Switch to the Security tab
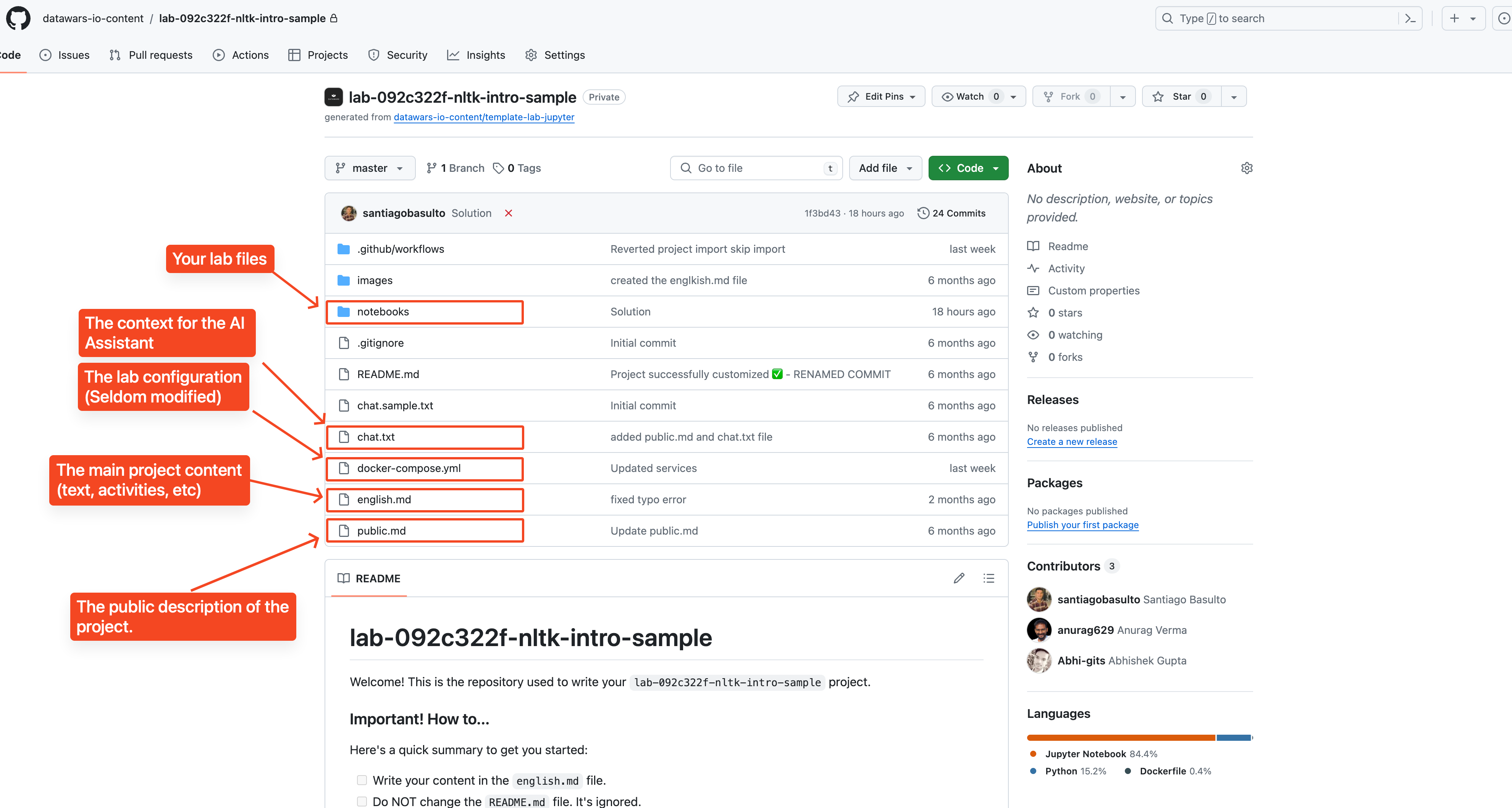Image resolution: width=1512 pixels, height=808 pixels. click(x=397, y=55)
